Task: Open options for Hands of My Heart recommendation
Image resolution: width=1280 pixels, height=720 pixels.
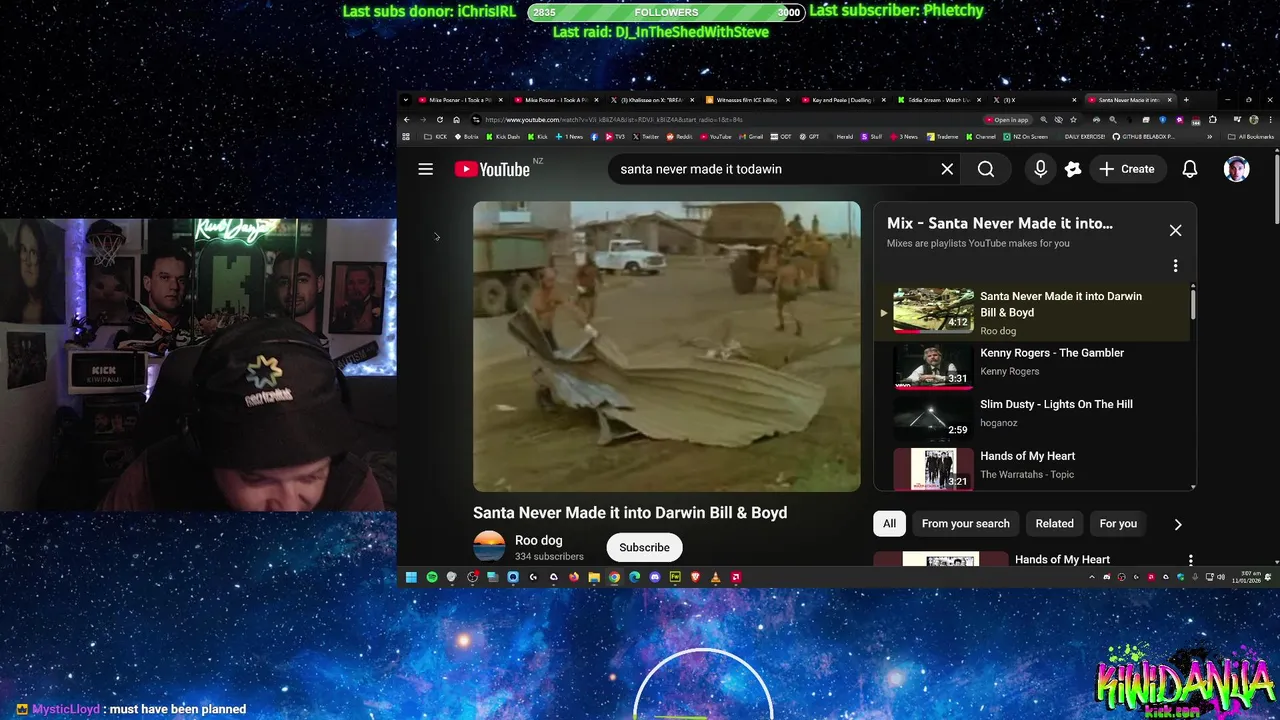Action: [x=1190, y=560]
